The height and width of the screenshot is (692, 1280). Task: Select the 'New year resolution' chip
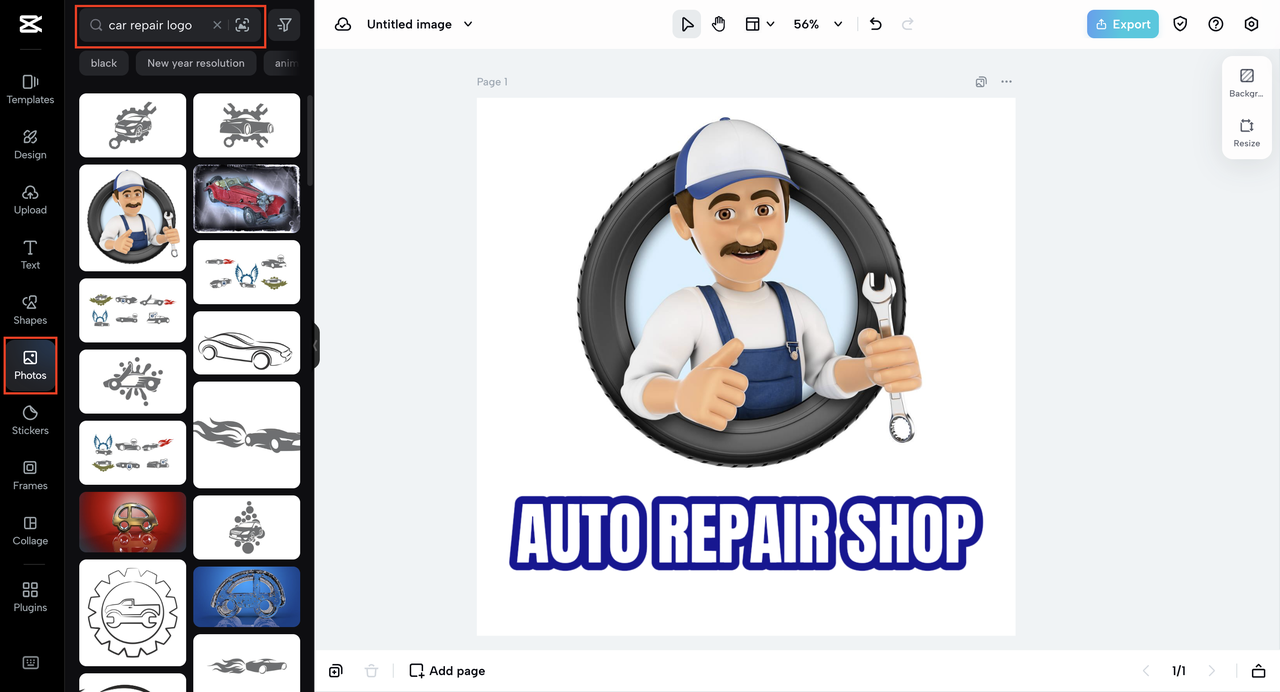pos(196,63)
